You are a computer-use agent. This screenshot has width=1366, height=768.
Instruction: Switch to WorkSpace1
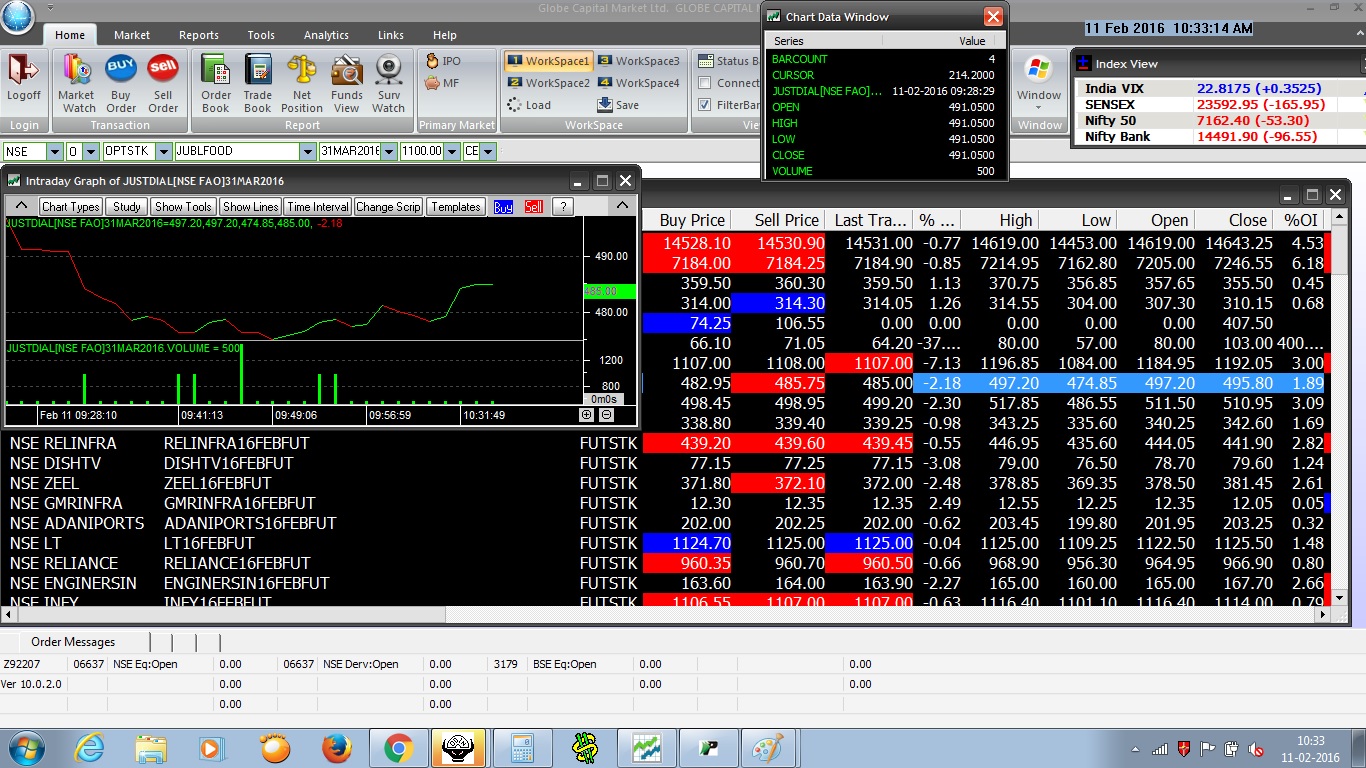pyautogui.click(x=548, y=61)
